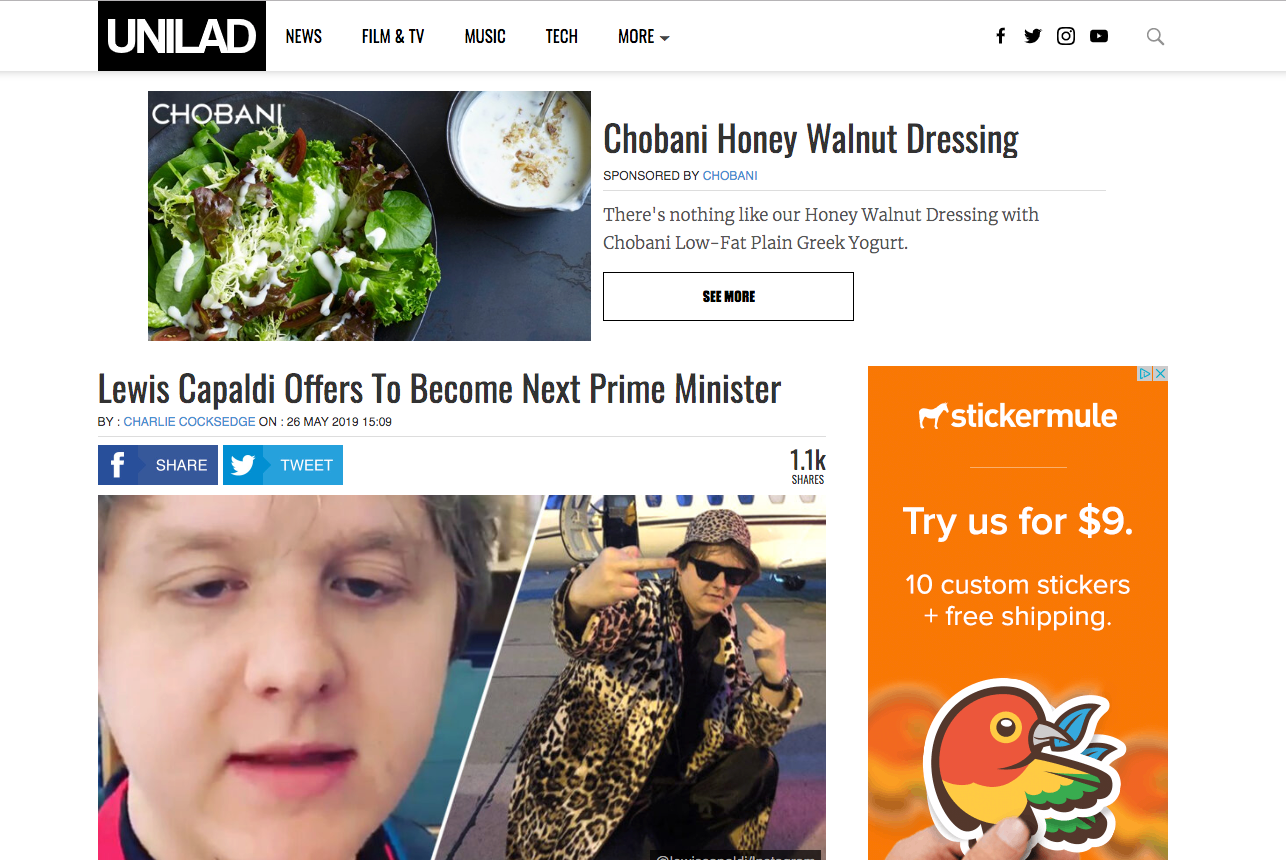Click the search magnifier icon
Viewport: 1286px width, 860px height.
[1155, 37]
